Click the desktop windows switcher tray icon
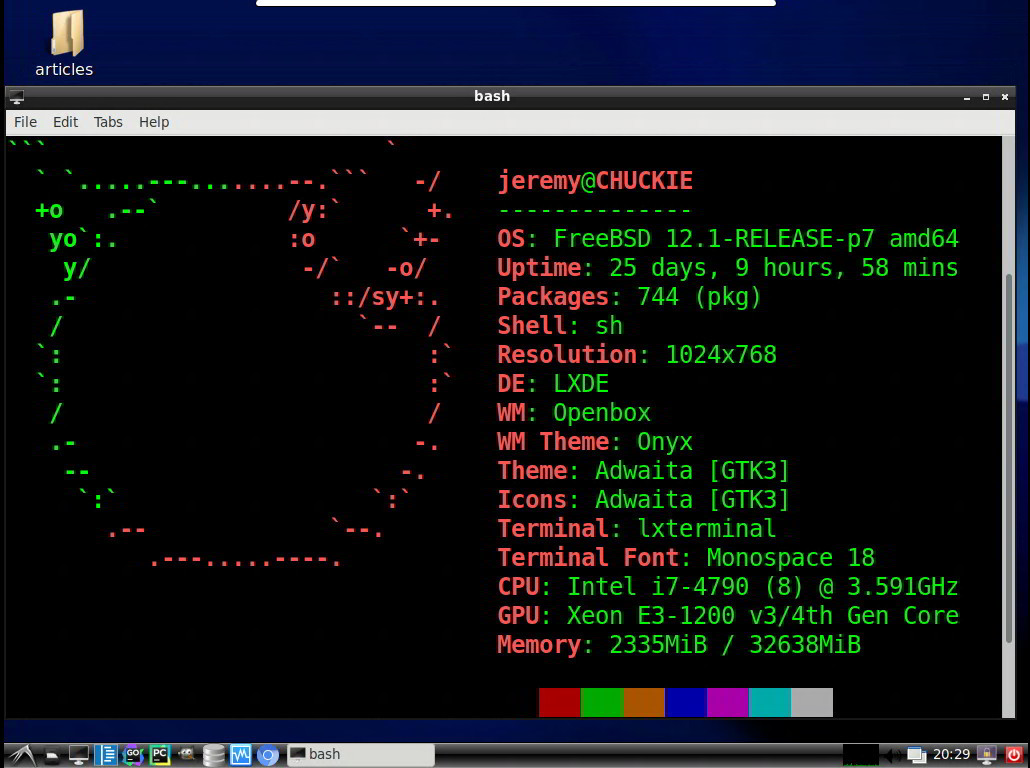The height and width of the screenshot is (768, 1030). tap(916, 755)
